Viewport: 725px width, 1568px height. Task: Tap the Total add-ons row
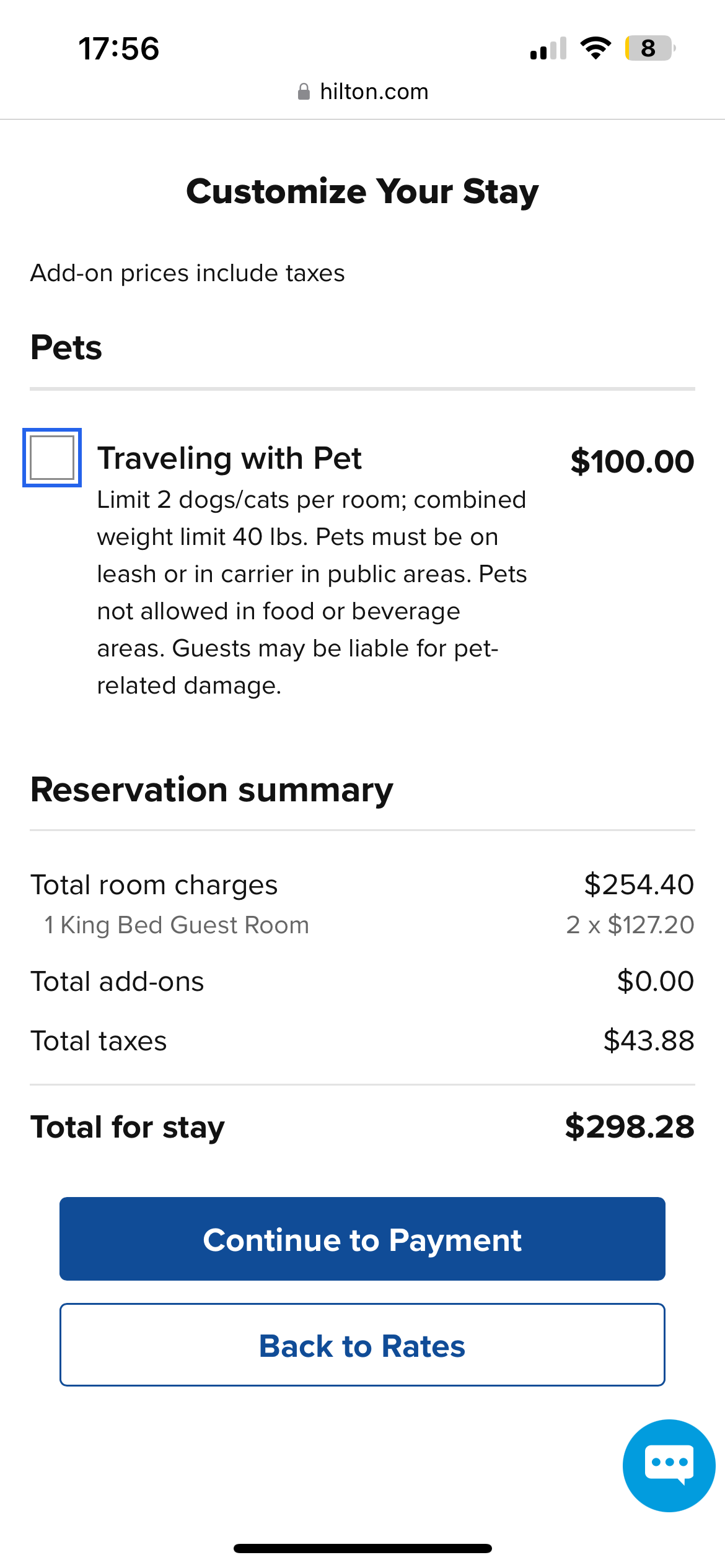click(362, 981)
